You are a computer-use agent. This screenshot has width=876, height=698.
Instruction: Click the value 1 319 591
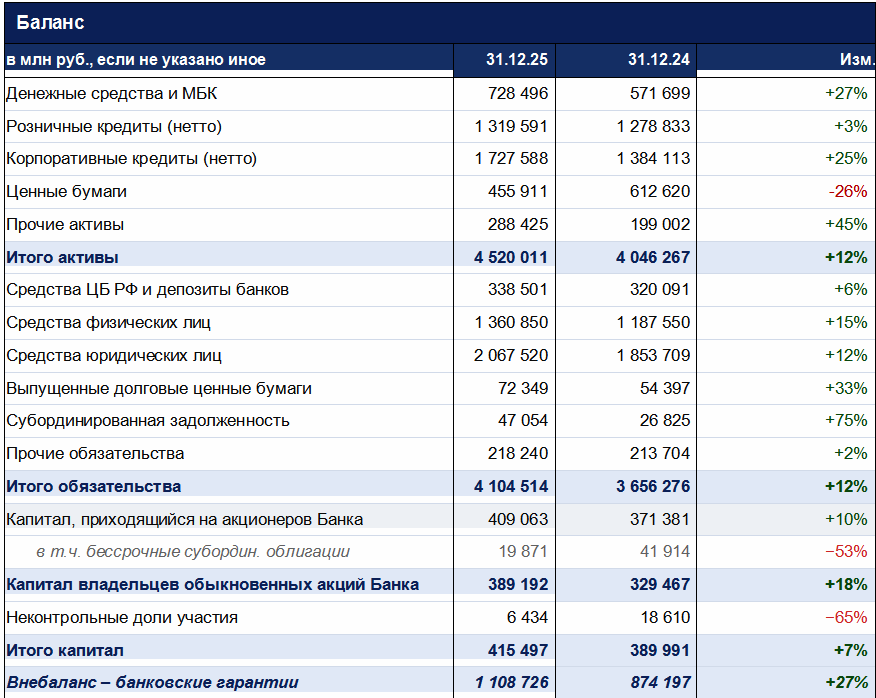(512, 127)
